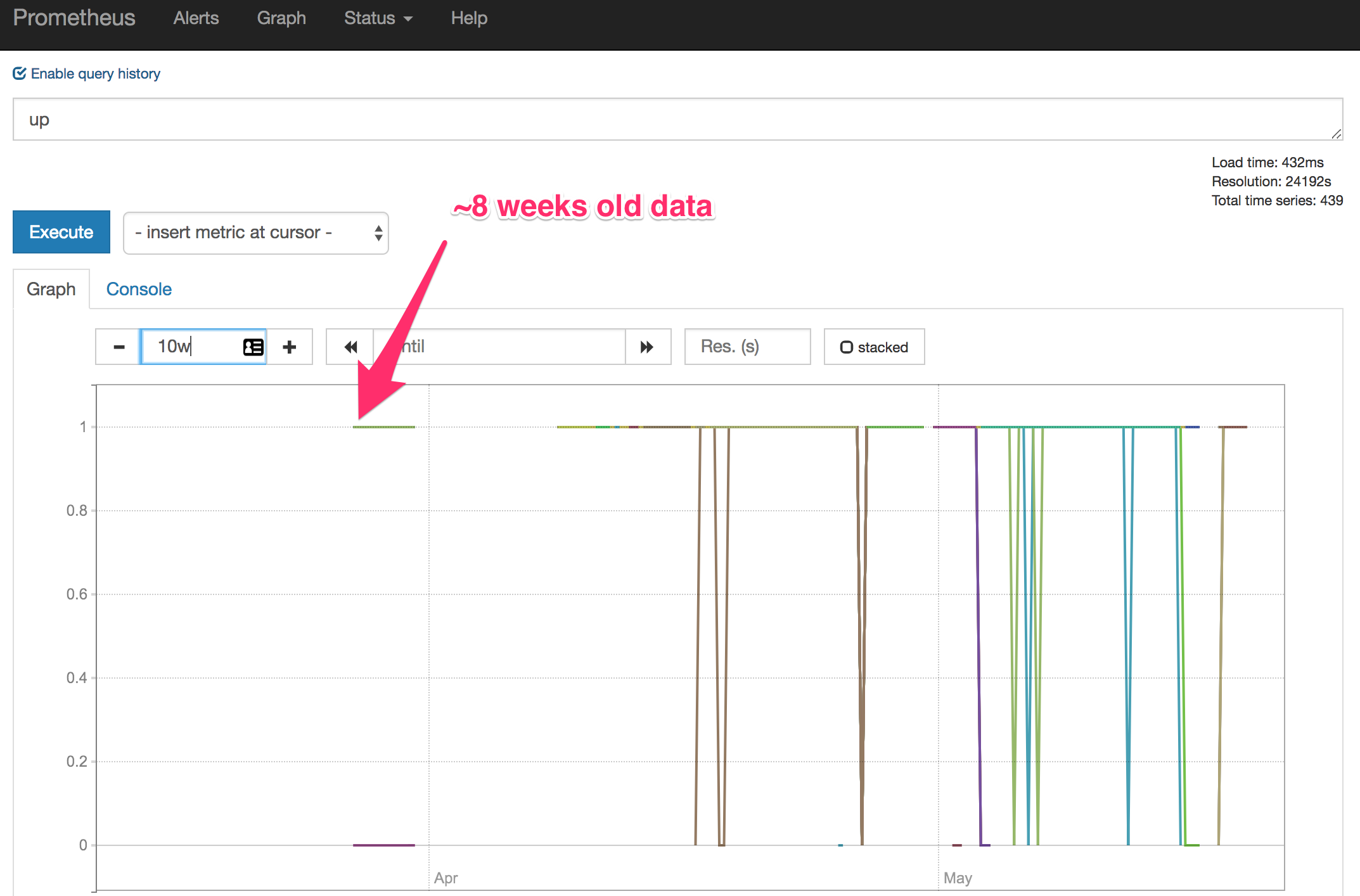Click the rewind double-arrow time button

coord(350,347)
